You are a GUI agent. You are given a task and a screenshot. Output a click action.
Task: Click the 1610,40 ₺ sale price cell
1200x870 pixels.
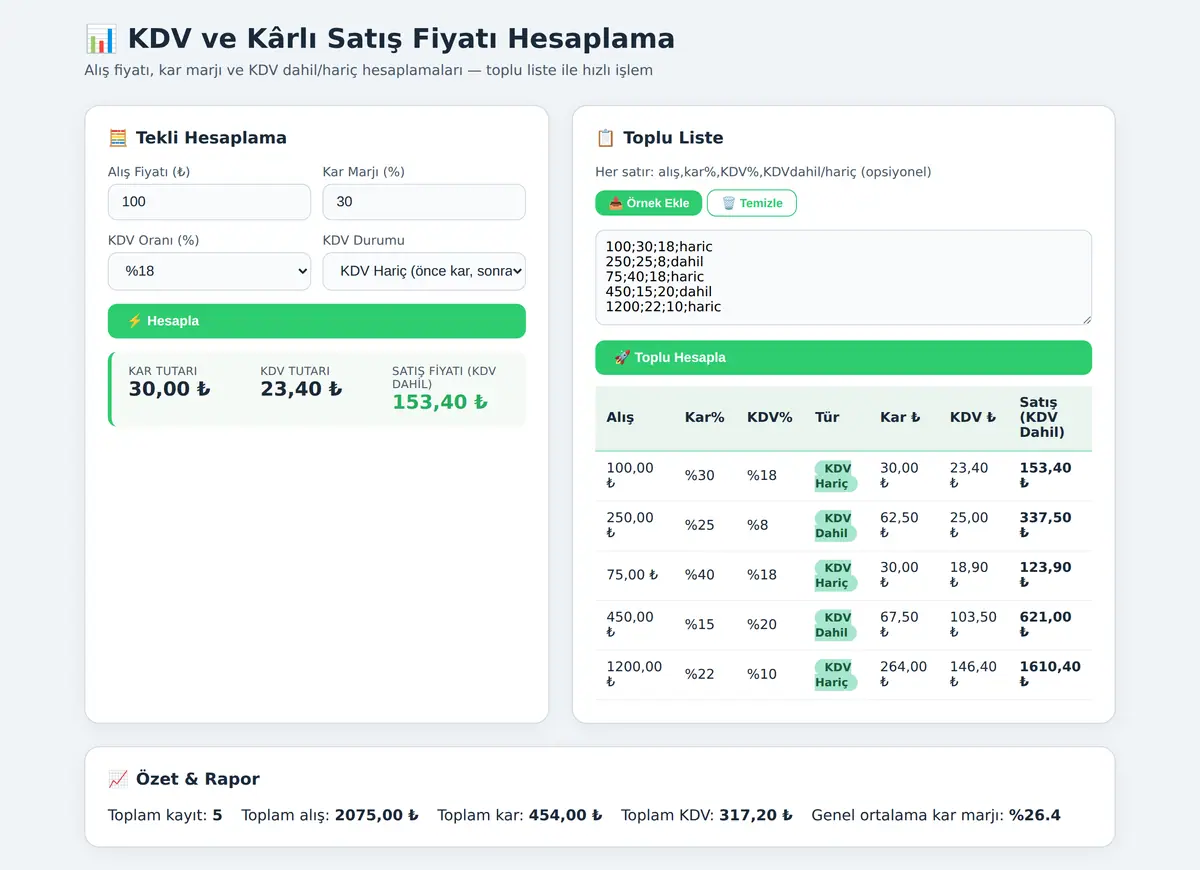(1050, 675)
